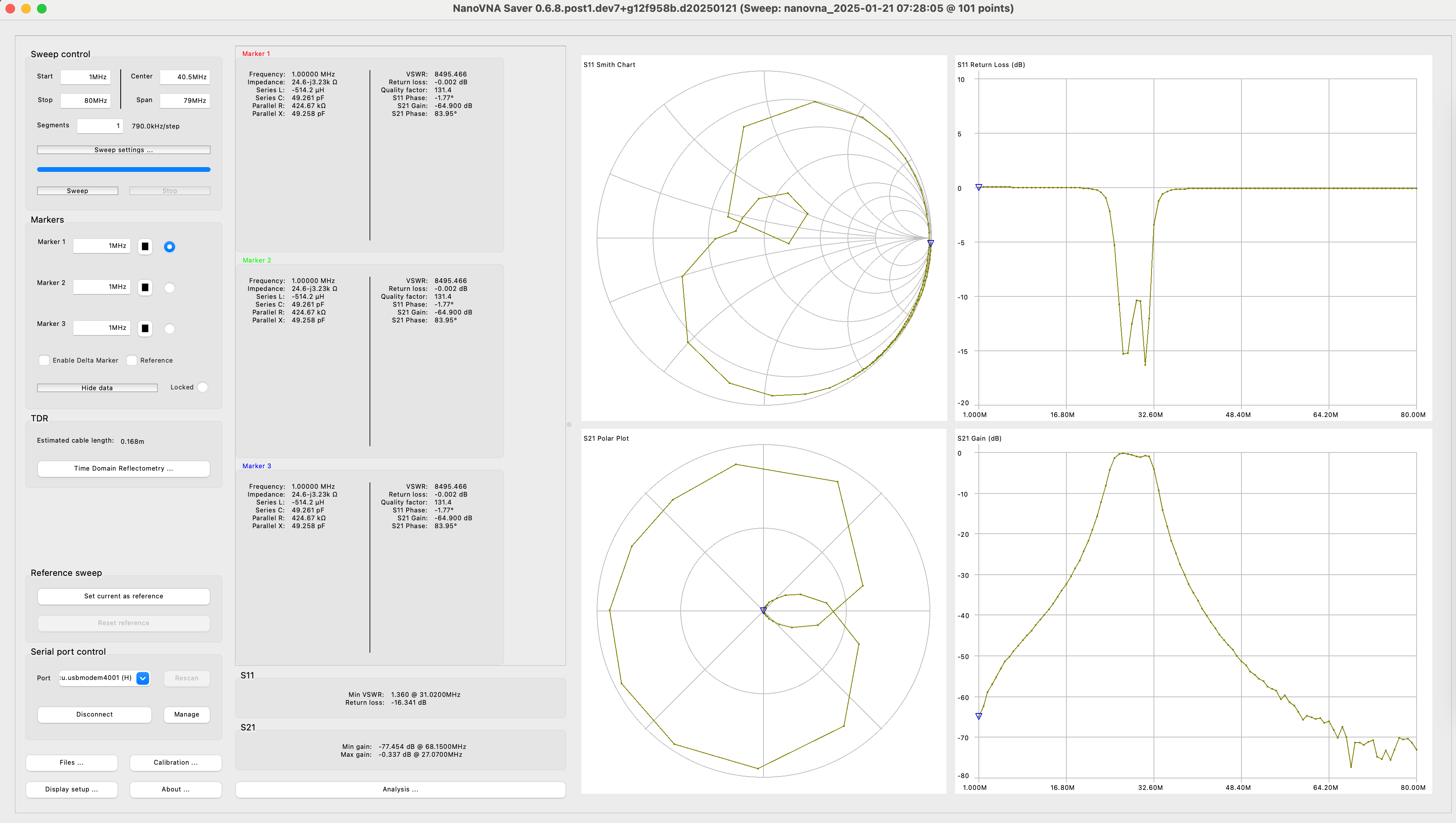Click Marker 3 color swatch button
The width and height of the screenshot is (1456, 823).
145,328
